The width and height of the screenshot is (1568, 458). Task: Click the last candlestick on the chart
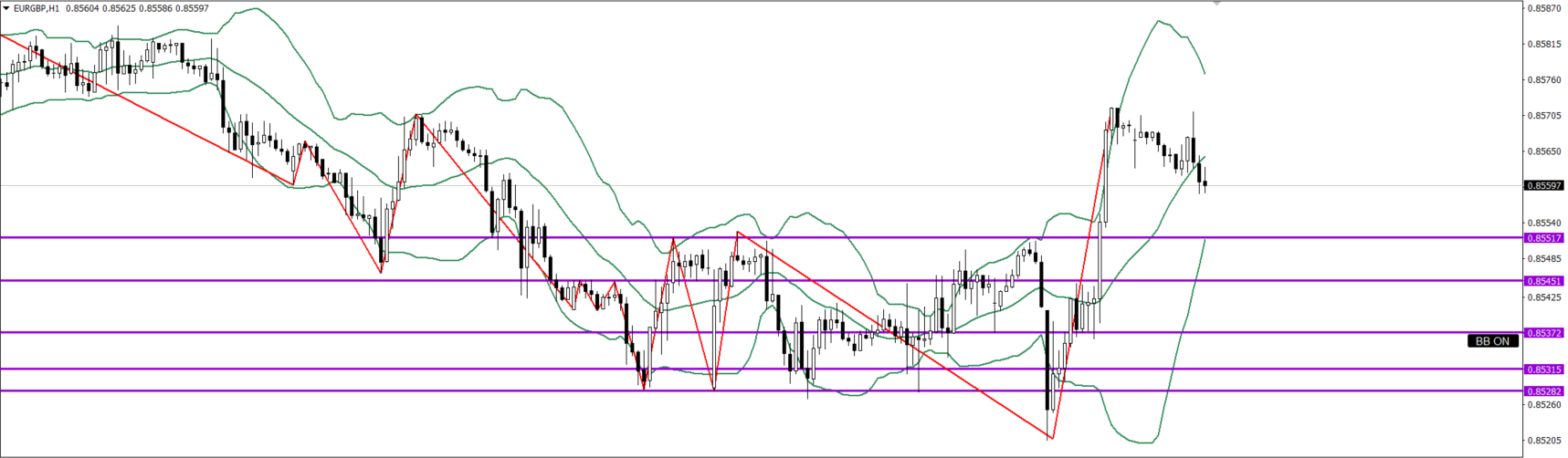tap(1205, 183)
